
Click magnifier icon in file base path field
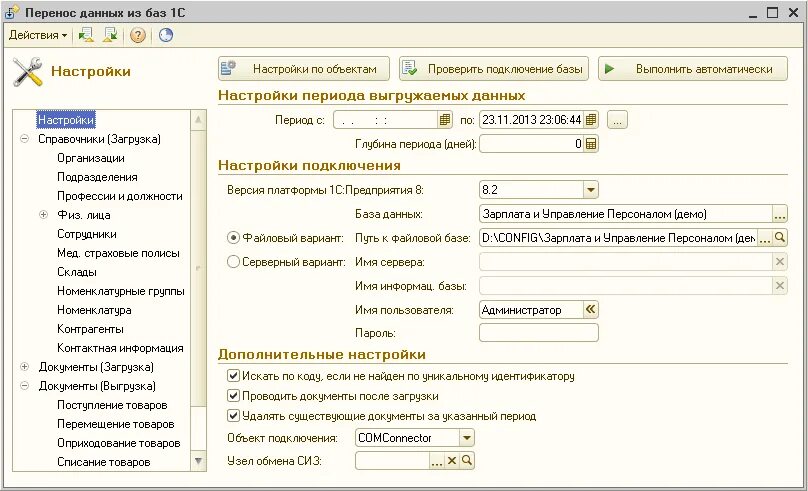[780, 238]
